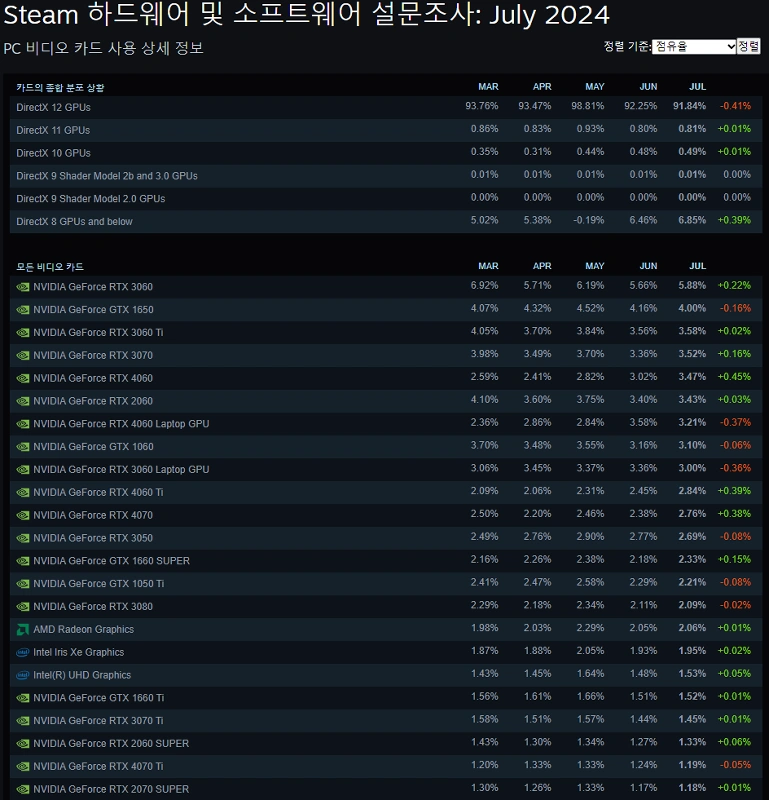This screenshot has height=800, width=769.
Task: Click the 2.84% JUL value for RTX 4060 Ti
Action: pyautogui.click(x=692, y=491)
